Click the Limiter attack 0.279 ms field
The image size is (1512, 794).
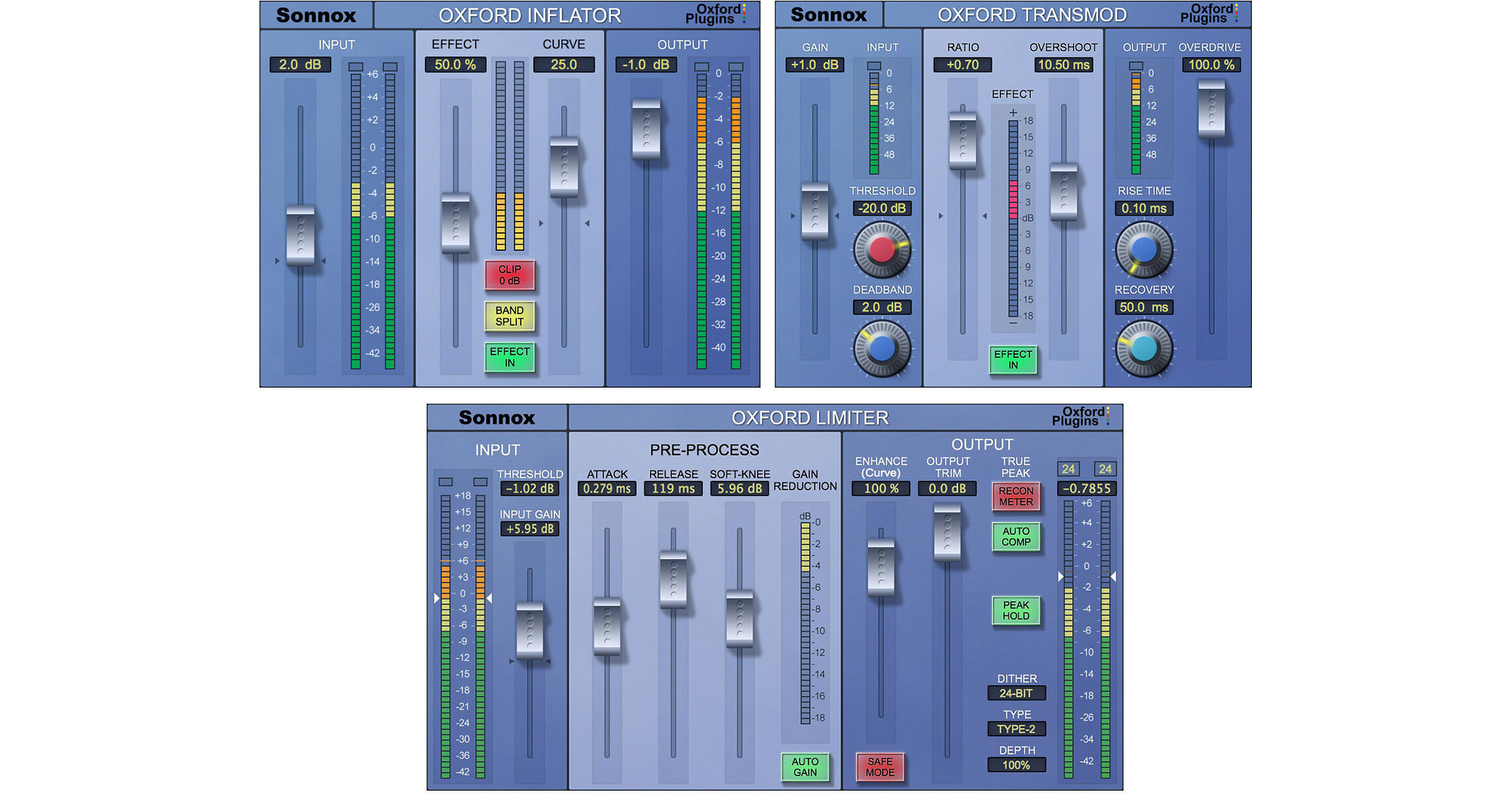[x=607, y=489]
